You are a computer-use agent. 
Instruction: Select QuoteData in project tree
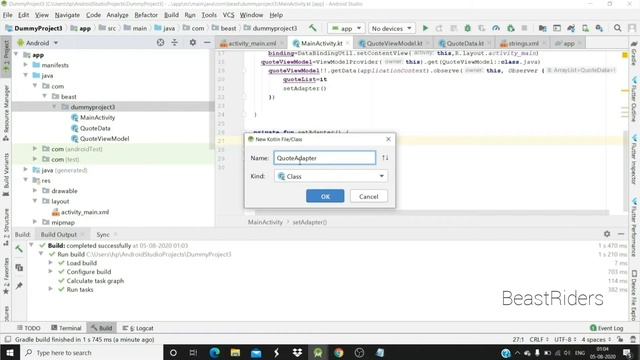click(91, 128)
